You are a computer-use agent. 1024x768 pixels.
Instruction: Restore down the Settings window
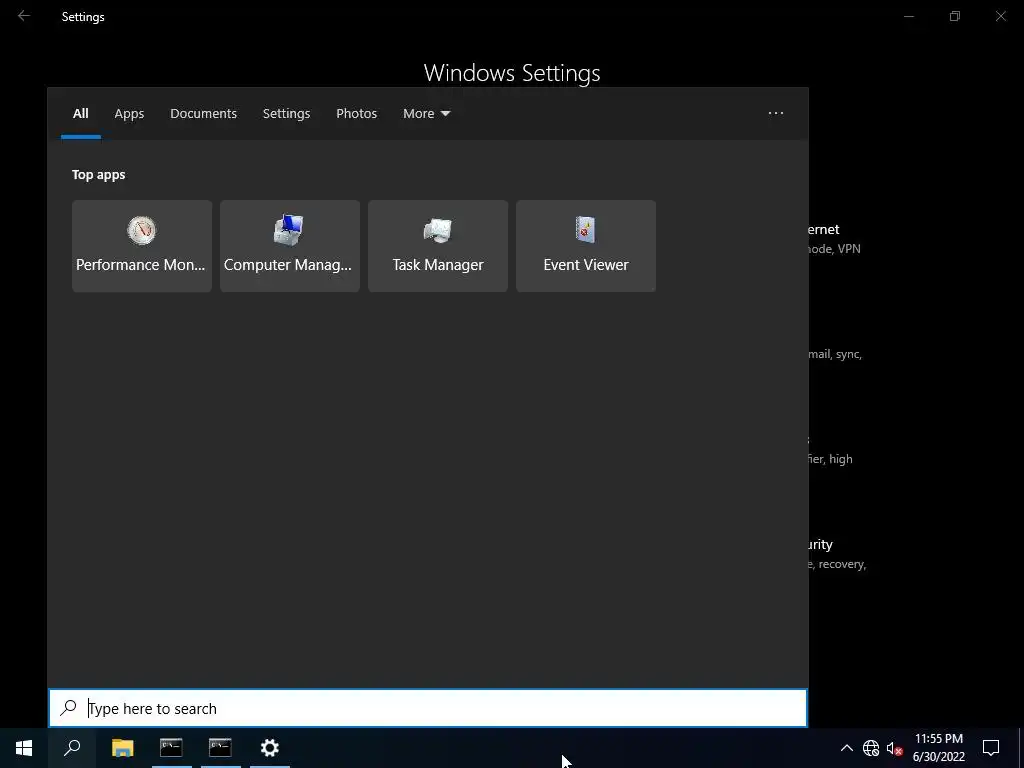coord(955,16)
